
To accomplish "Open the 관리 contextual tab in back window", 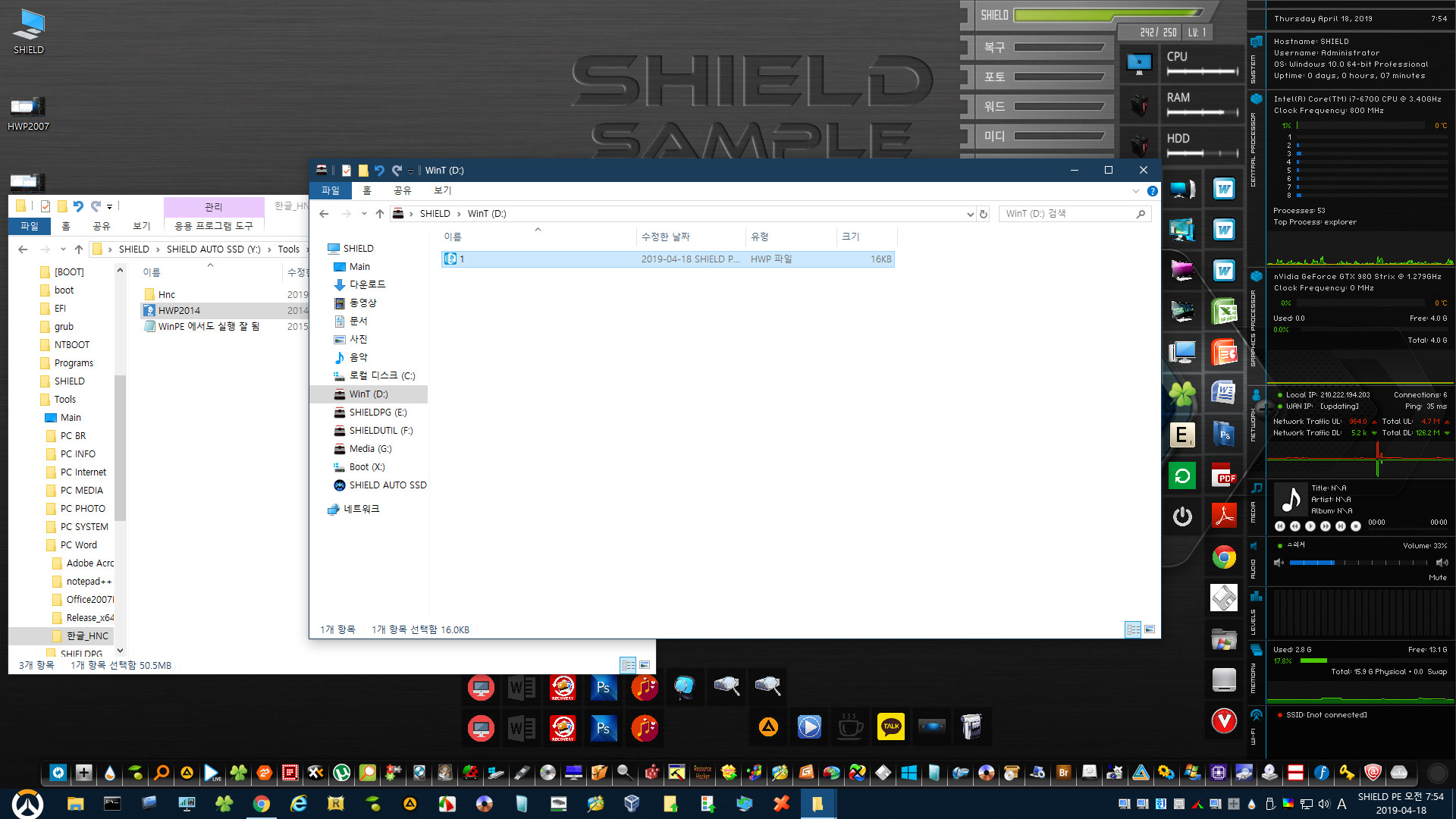I will [x=214, y=207].
